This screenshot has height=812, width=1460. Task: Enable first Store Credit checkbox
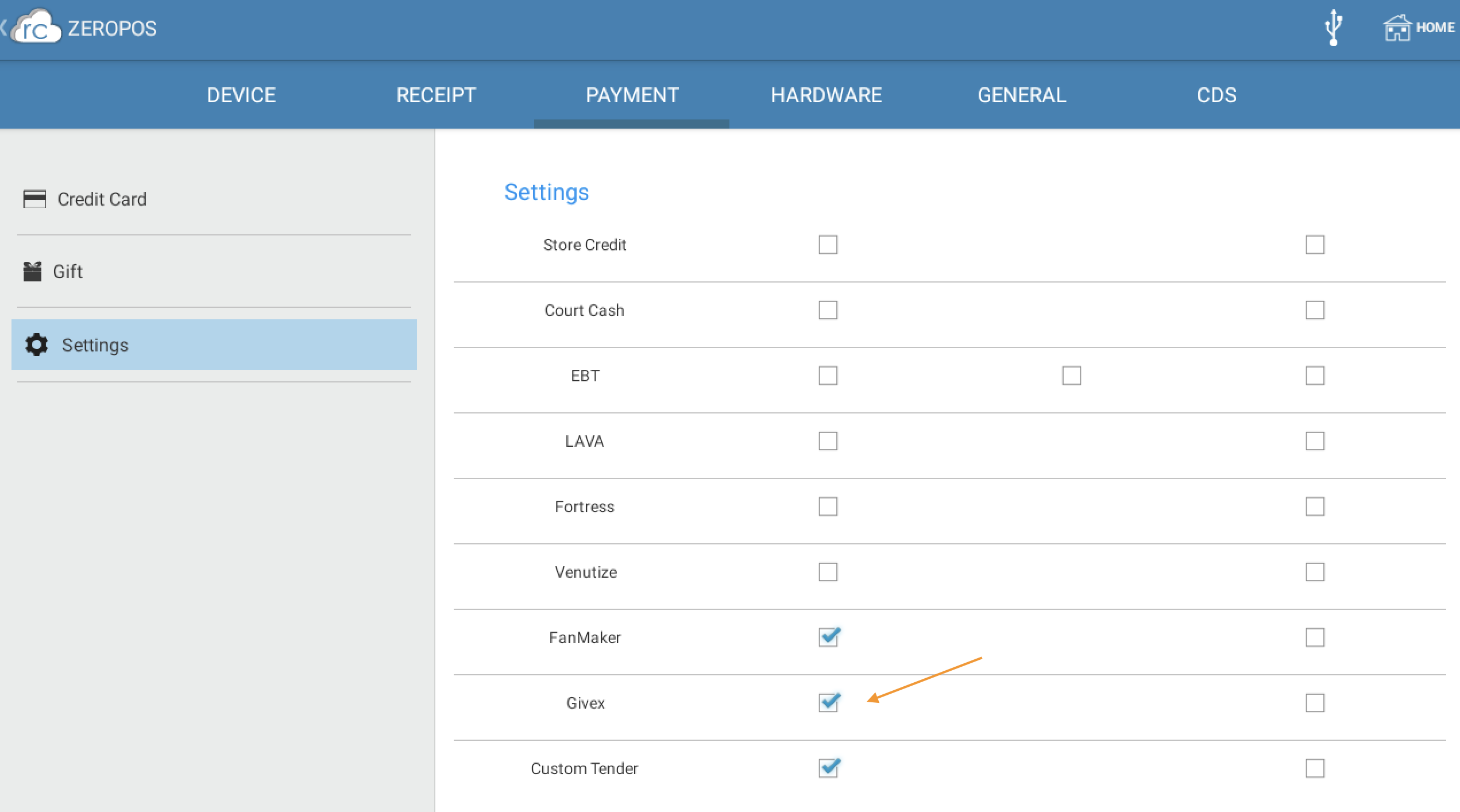coord(828,245)
